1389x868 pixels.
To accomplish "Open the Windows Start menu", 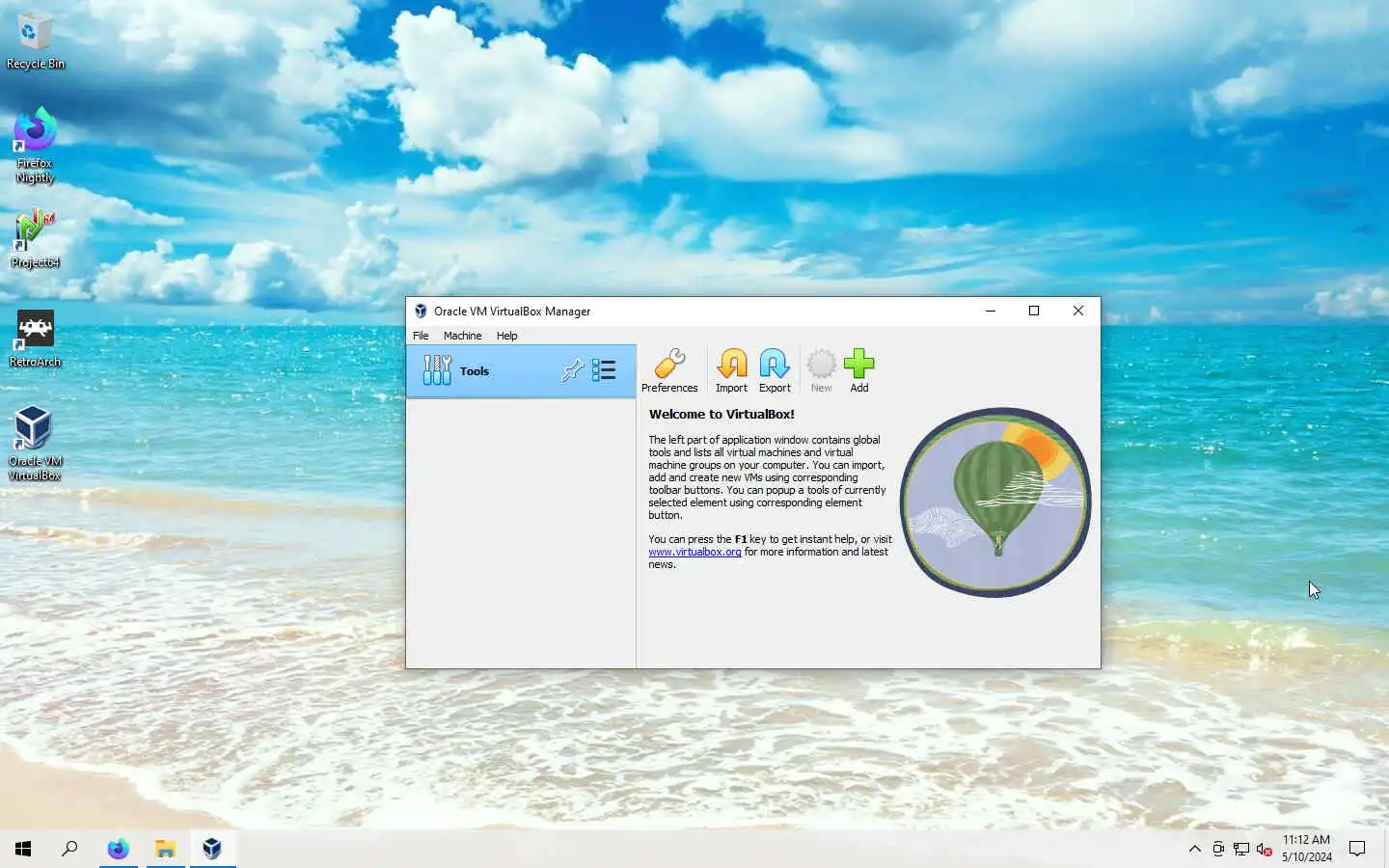I will pos(23,849).
